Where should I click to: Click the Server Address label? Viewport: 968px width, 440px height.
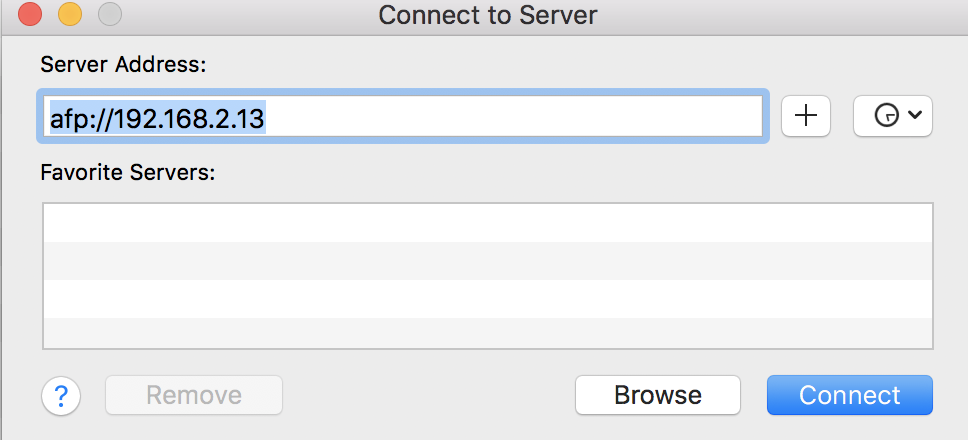tap(123, 64)
